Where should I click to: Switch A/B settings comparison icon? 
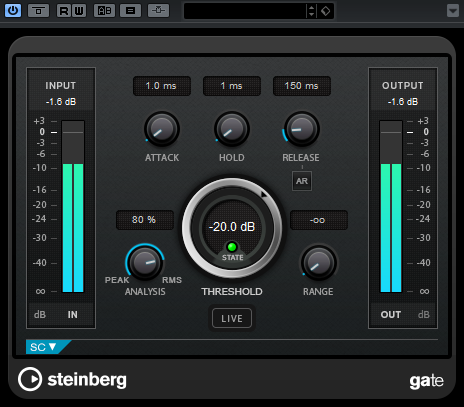click(104, 11)
